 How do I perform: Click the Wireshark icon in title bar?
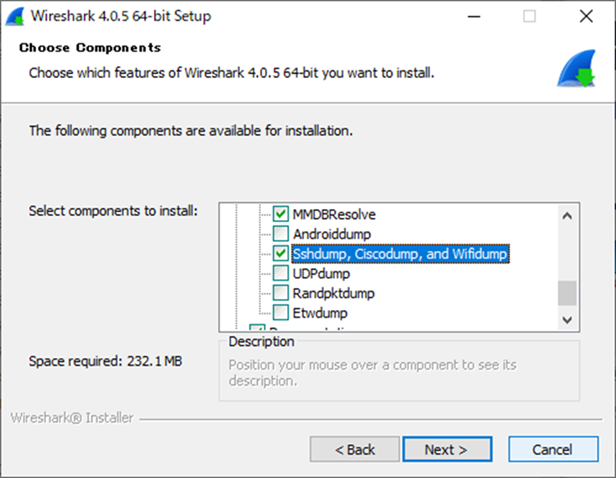[15, 16]
